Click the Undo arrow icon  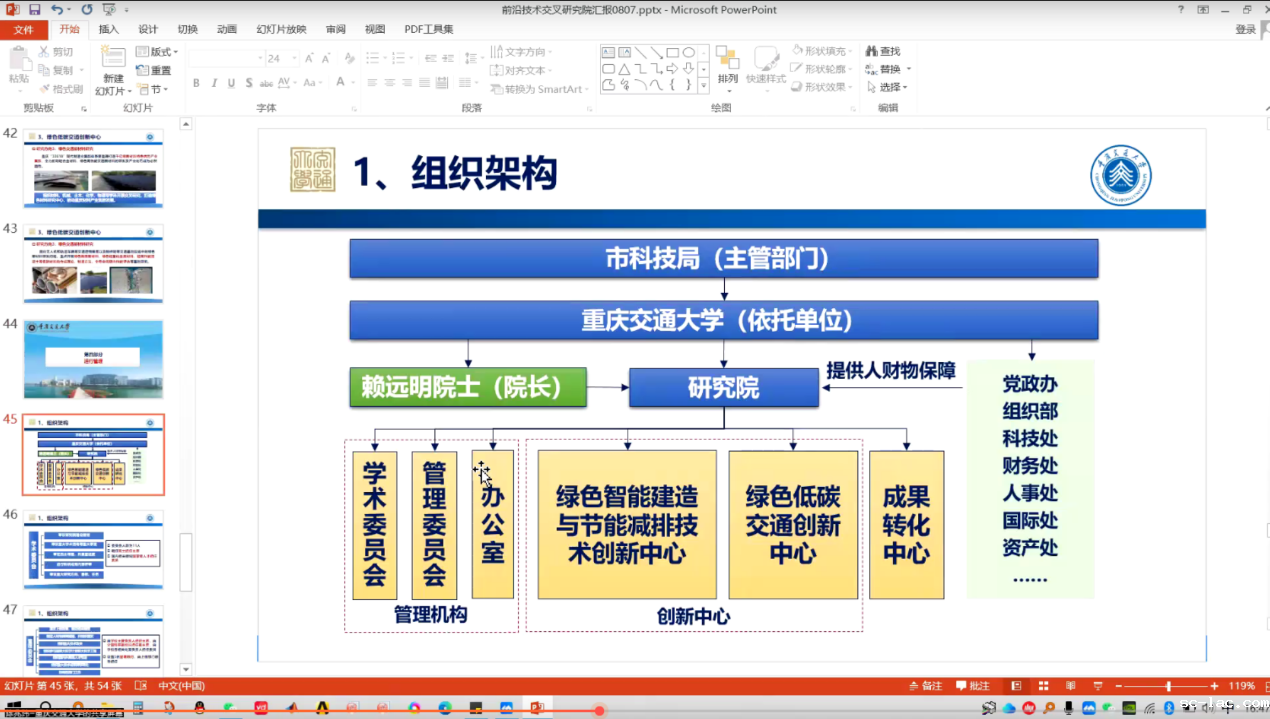coord(56,10)
